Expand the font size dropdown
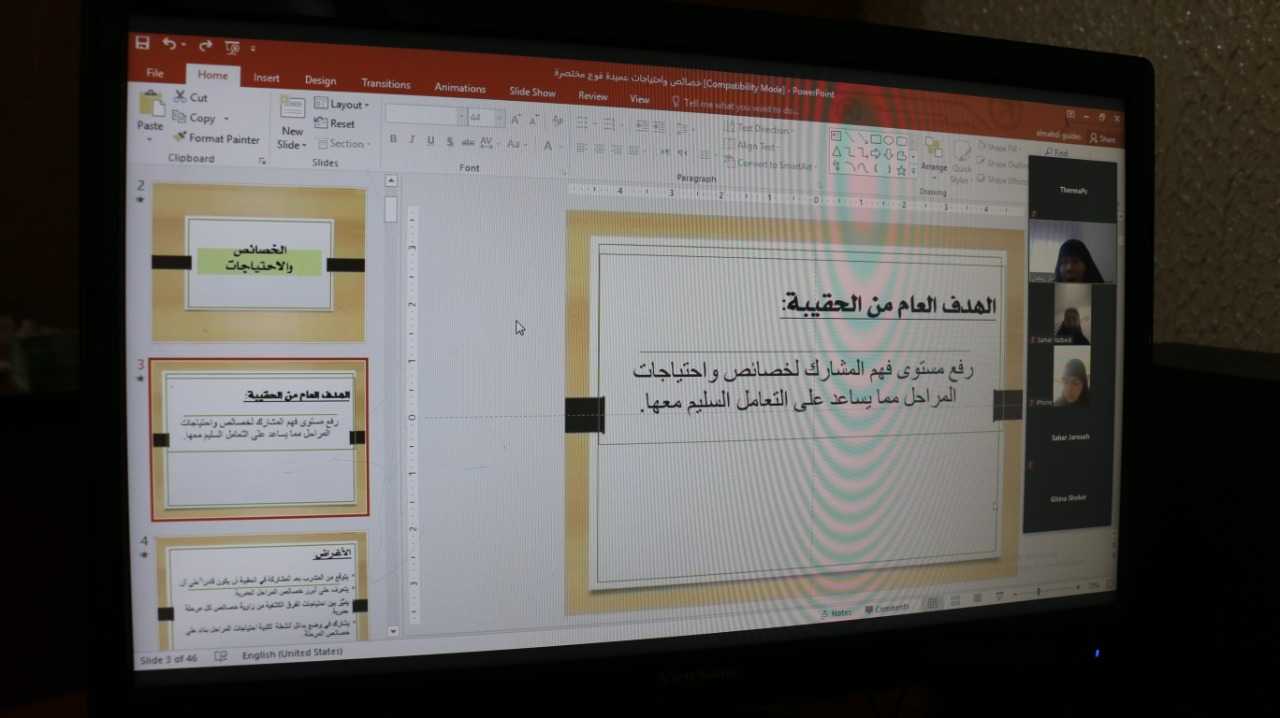 click(x=499, y=118)
